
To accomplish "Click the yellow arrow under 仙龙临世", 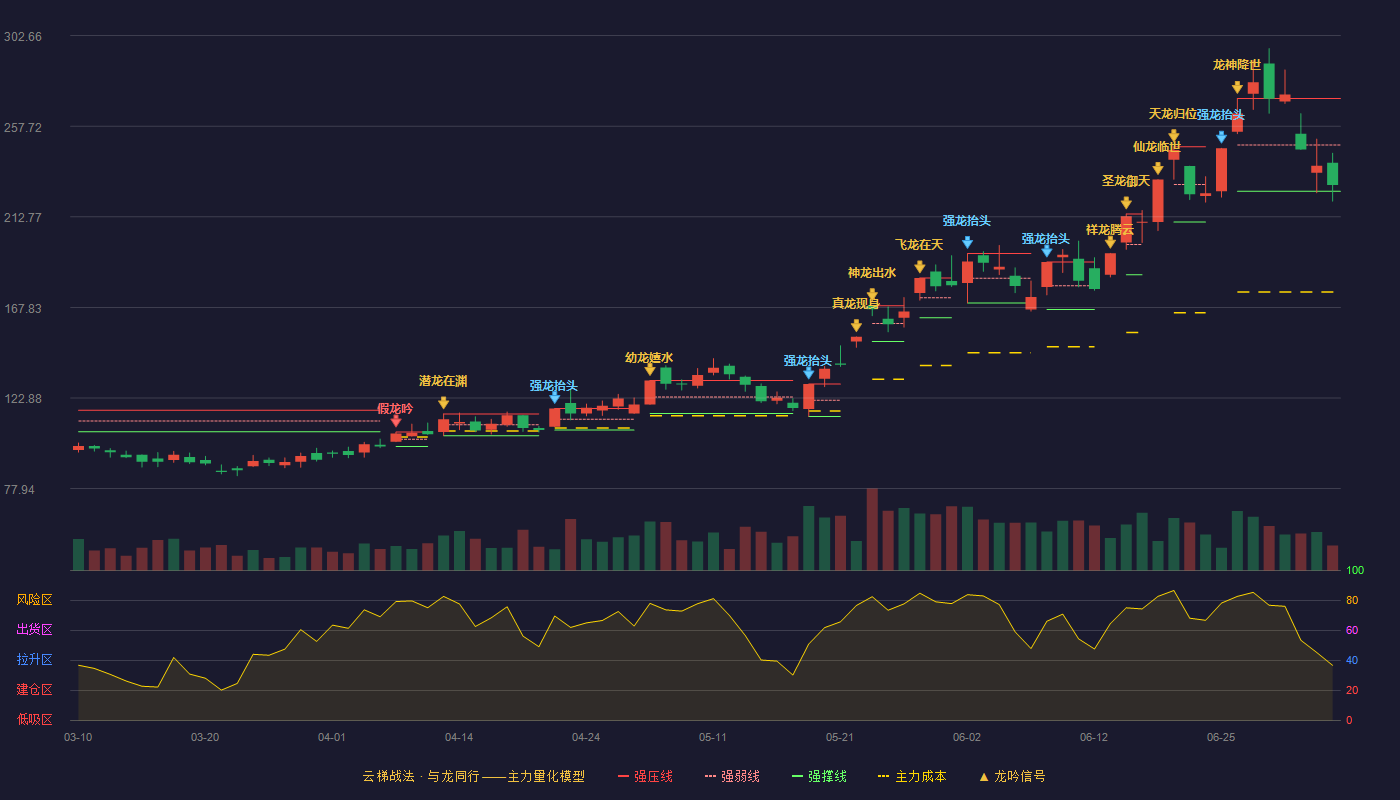I will pos(1157,169).
